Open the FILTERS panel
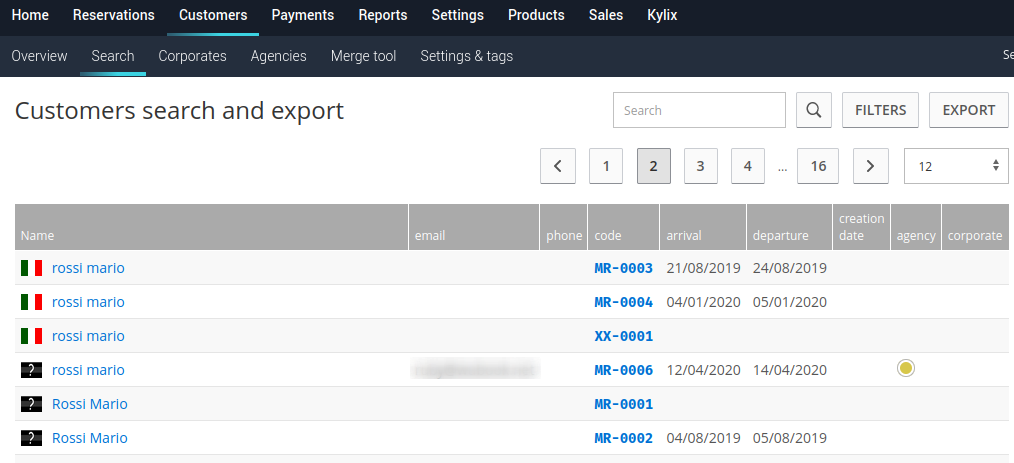 point(880,110)
